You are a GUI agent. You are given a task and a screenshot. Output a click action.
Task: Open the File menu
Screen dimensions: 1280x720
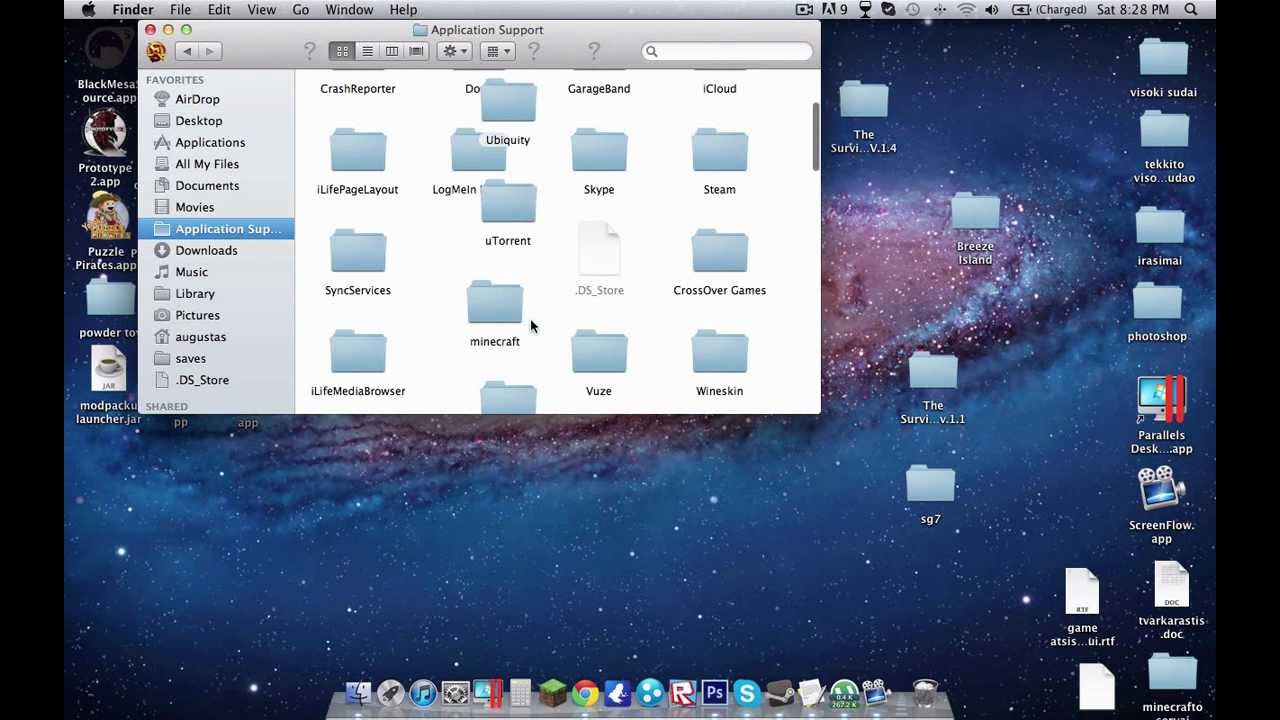(180, 10)
